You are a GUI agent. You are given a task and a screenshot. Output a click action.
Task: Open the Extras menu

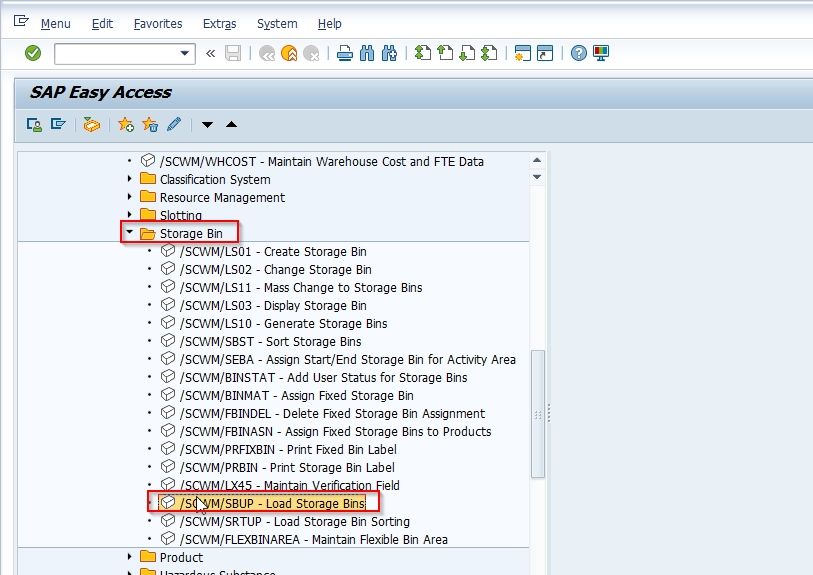coord(219,24)
